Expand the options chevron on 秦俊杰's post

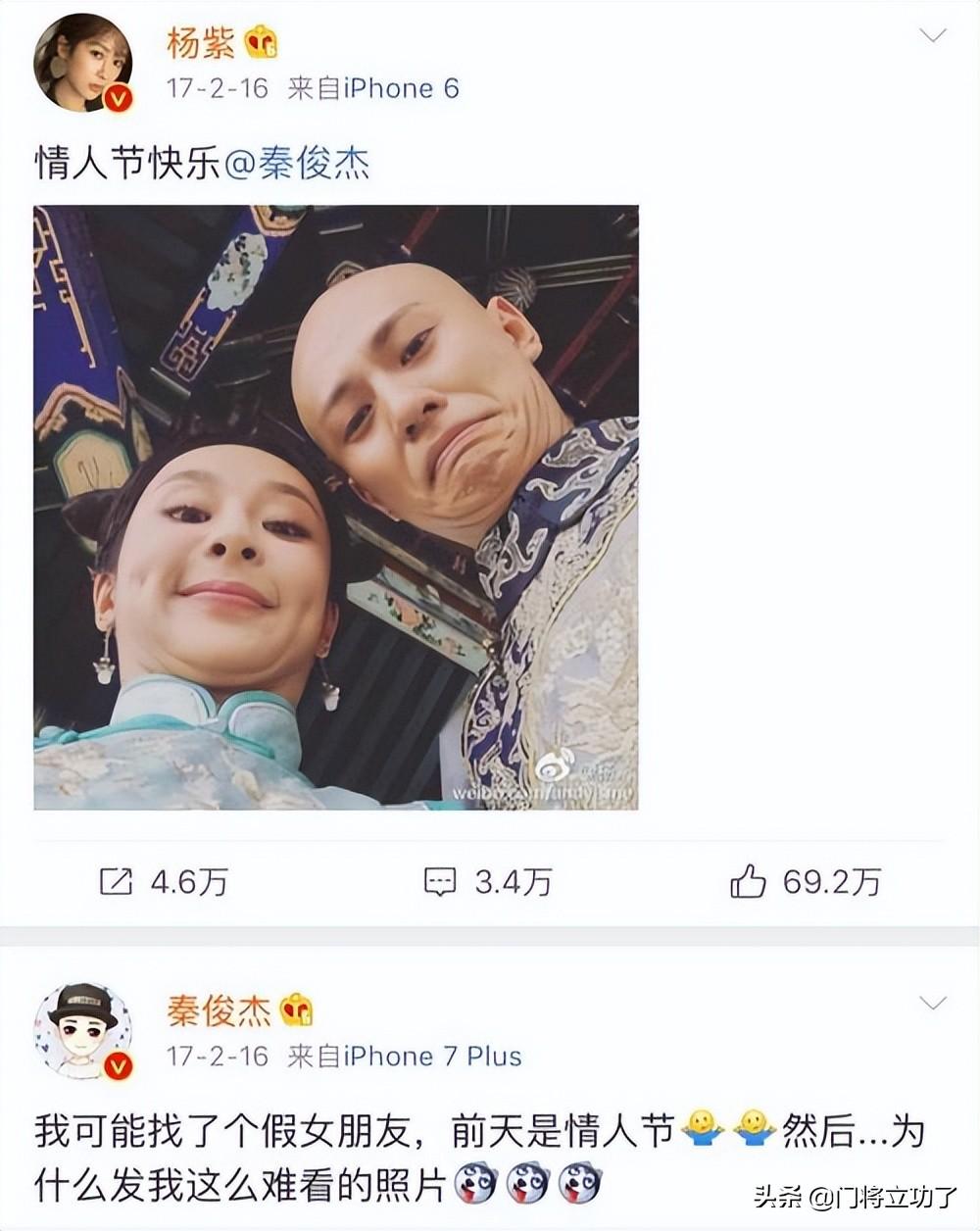click(x=932, y=1003)
